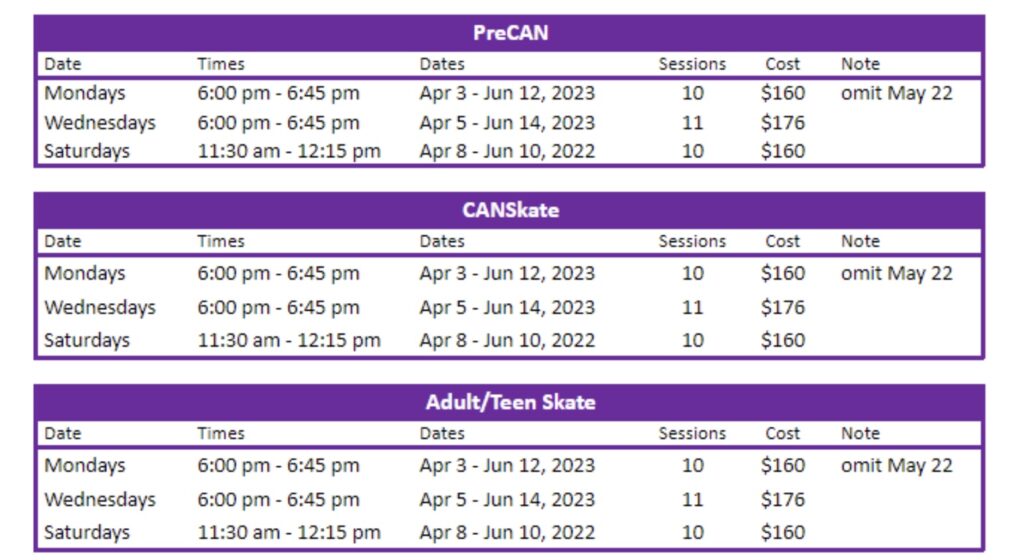
Task: Click omit May 22 note in CANSkate
Action: point(897,273)
